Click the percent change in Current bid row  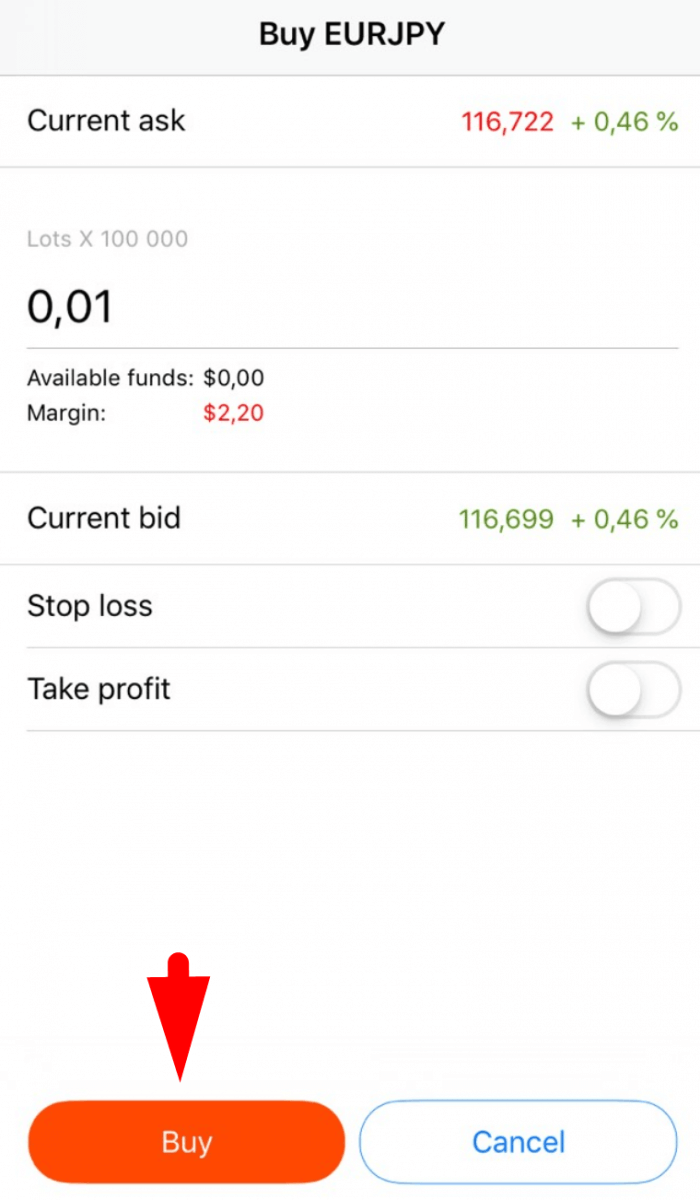[x=624, y=519]
